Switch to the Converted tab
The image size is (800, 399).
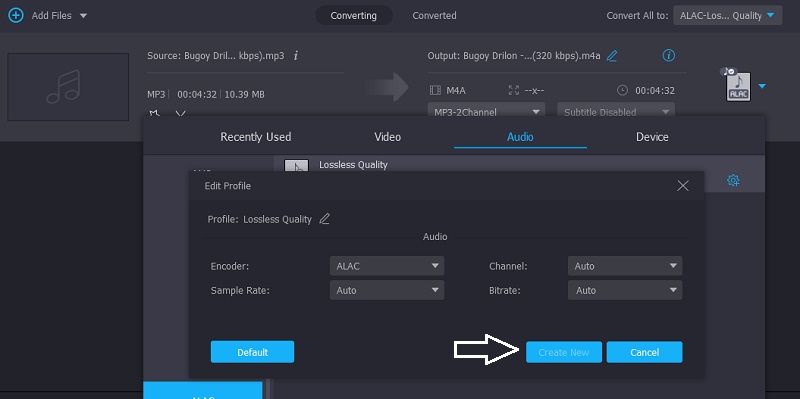pyautogui.click(x=434, y=15)
